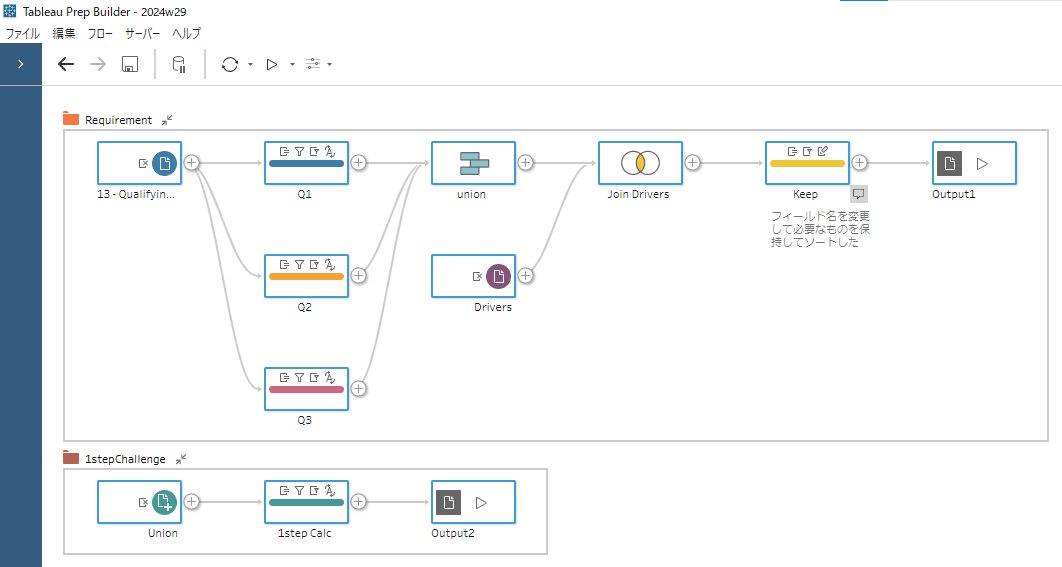Open the ヘルプ menu
1062x567 pixels.
(186, 33)
